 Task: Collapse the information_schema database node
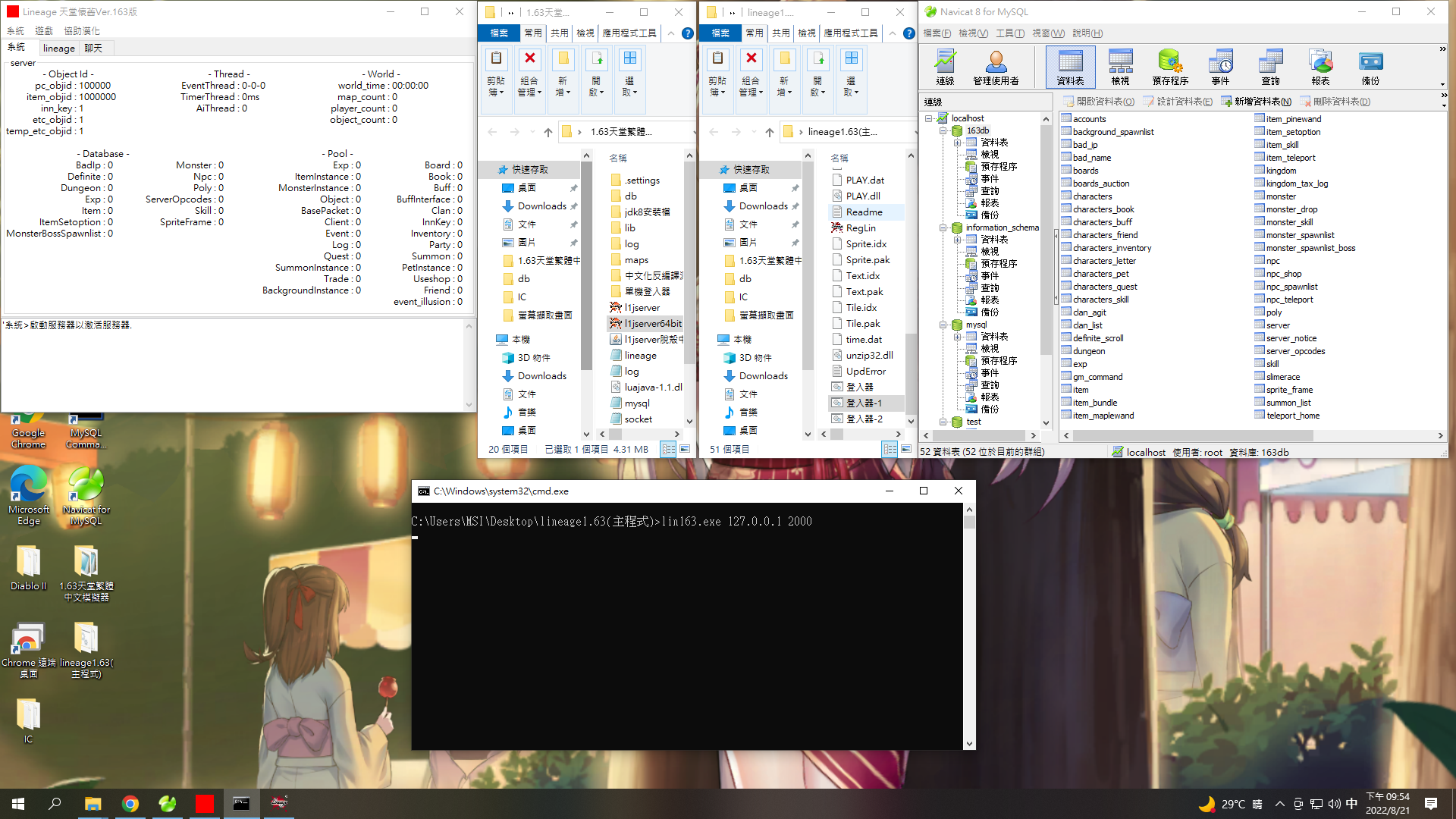tap(943, 227)
